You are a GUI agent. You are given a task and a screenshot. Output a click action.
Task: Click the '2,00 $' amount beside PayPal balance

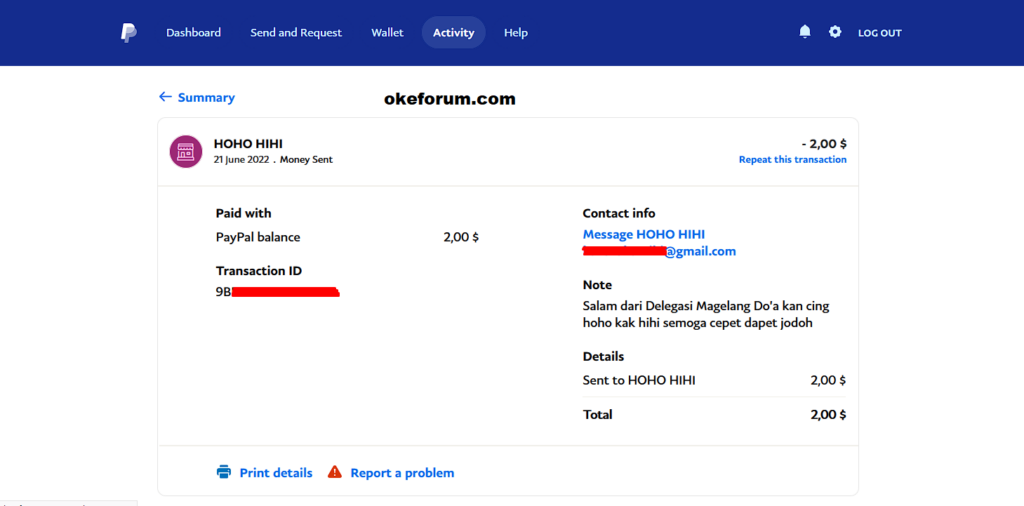461,237
